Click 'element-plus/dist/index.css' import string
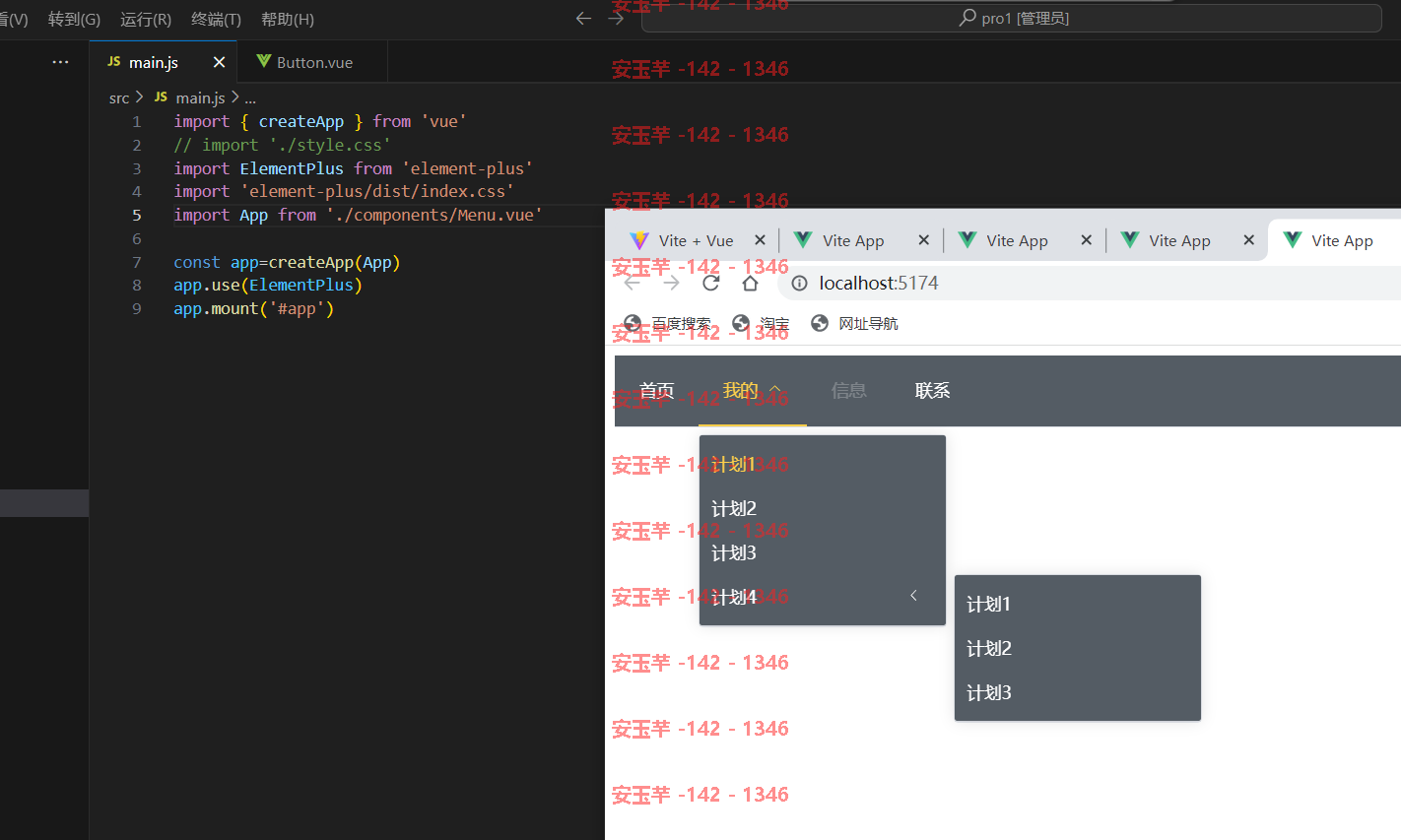 (376, 191)
